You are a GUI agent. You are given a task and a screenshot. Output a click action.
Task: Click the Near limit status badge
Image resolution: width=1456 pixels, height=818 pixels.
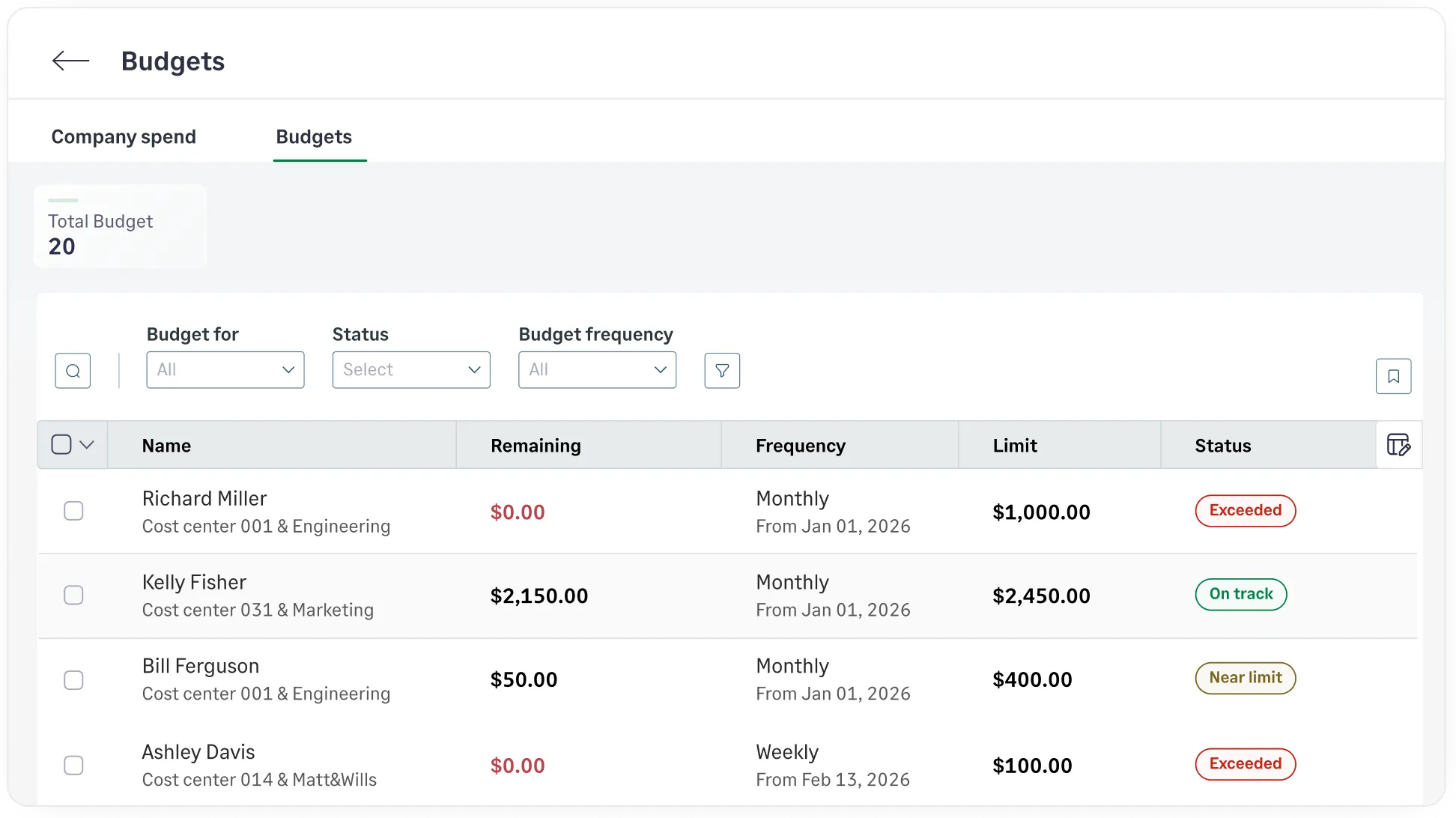[x=1245, y=679]
